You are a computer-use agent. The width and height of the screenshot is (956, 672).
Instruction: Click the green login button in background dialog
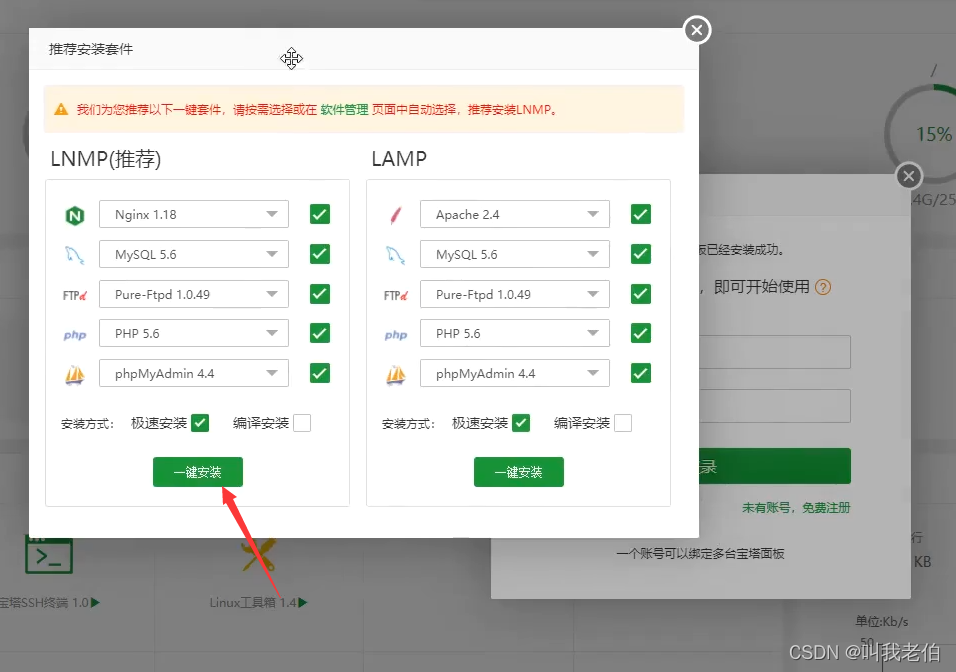click(x=774, y=466)
